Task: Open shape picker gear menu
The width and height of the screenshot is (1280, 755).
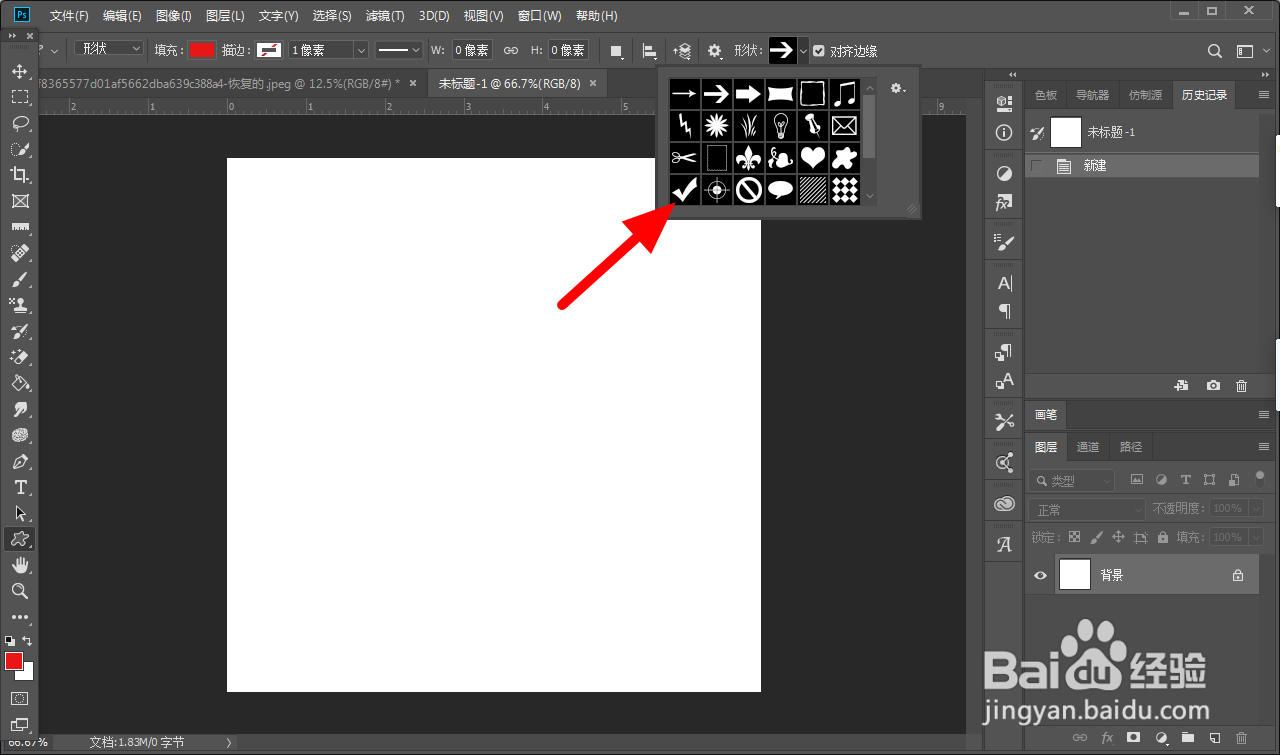Action: tap(897, 88)
